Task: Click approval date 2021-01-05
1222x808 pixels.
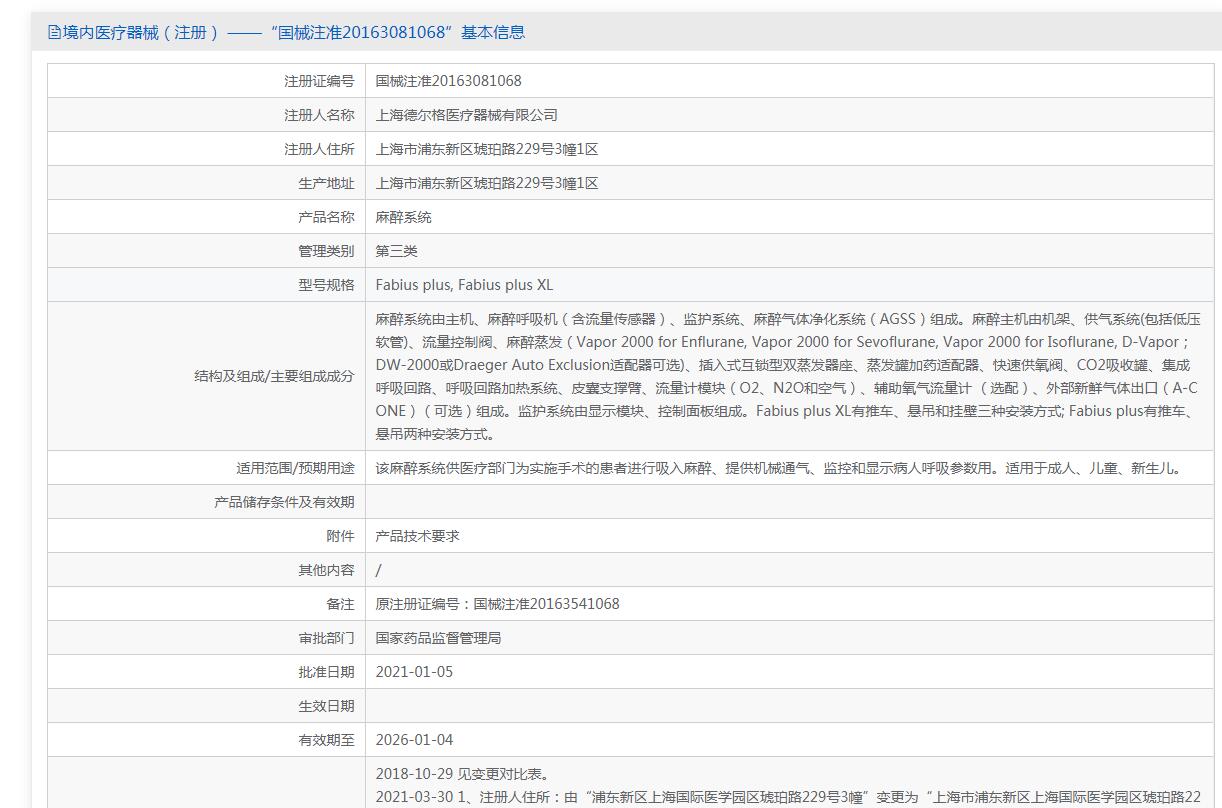Action: tap(414, 672)
